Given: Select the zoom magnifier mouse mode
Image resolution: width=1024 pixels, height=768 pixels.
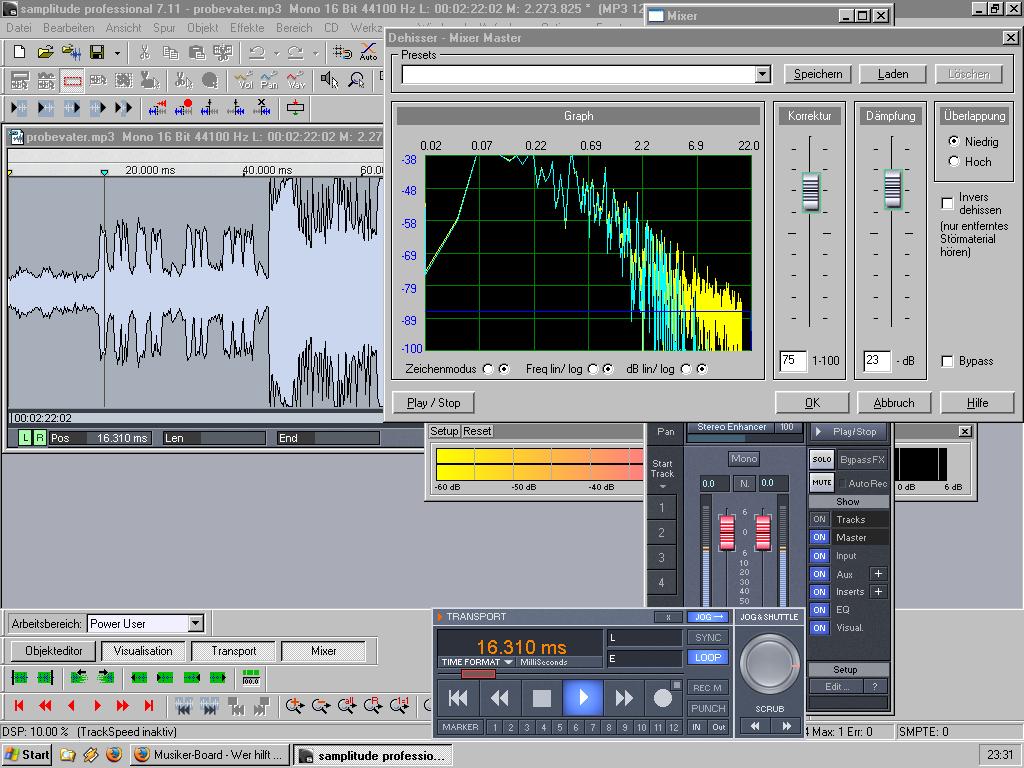Looking at the screenshot, I should [x=356, y=80].
